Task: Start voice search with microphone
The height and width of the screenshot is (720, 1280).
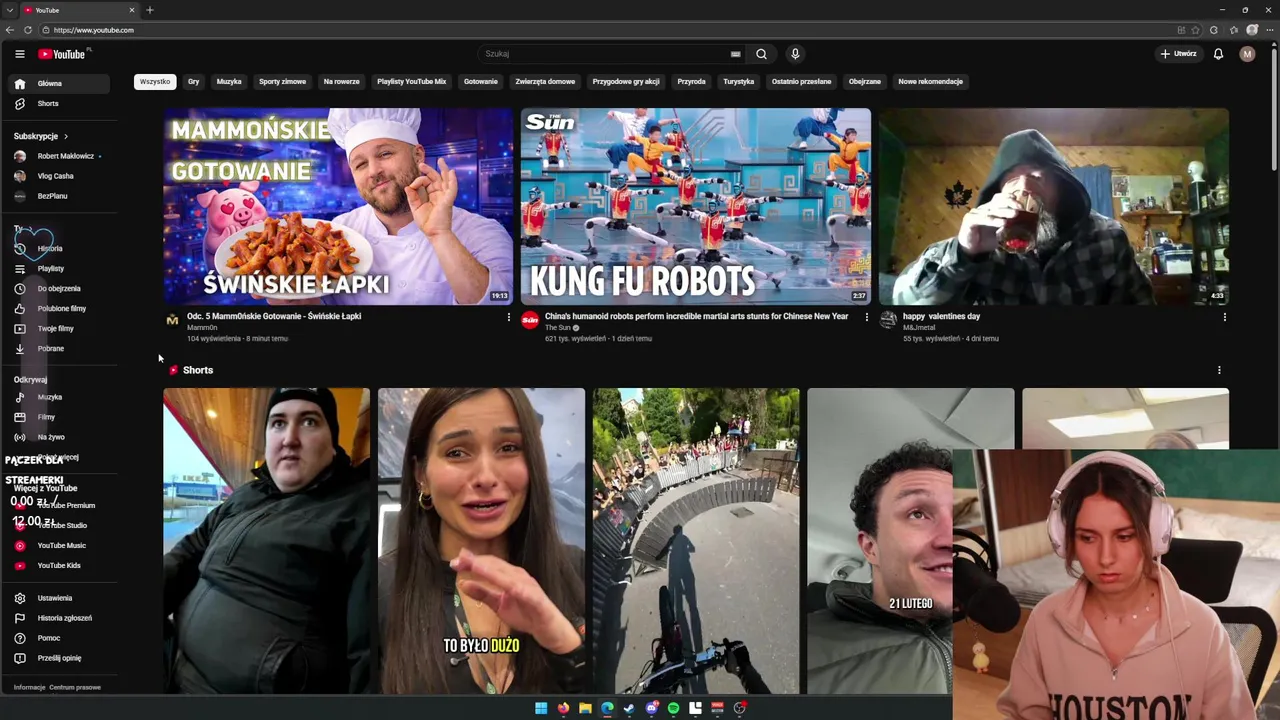Action: click(x=795, y=54)
